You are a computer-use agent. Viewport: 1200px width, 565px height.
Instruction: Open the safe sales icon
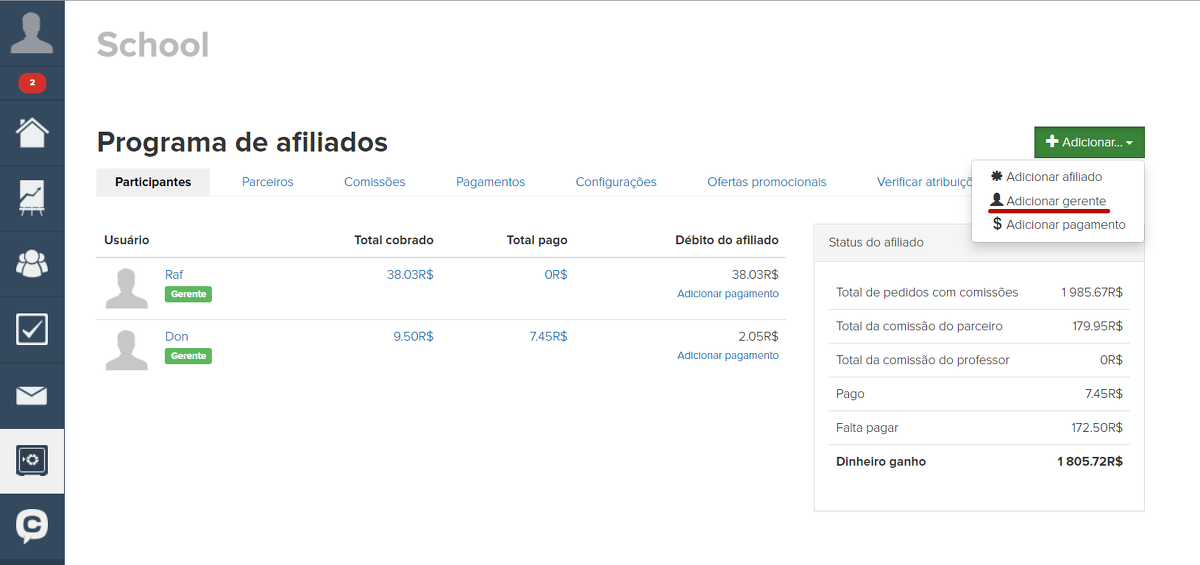tap(32, 460)
